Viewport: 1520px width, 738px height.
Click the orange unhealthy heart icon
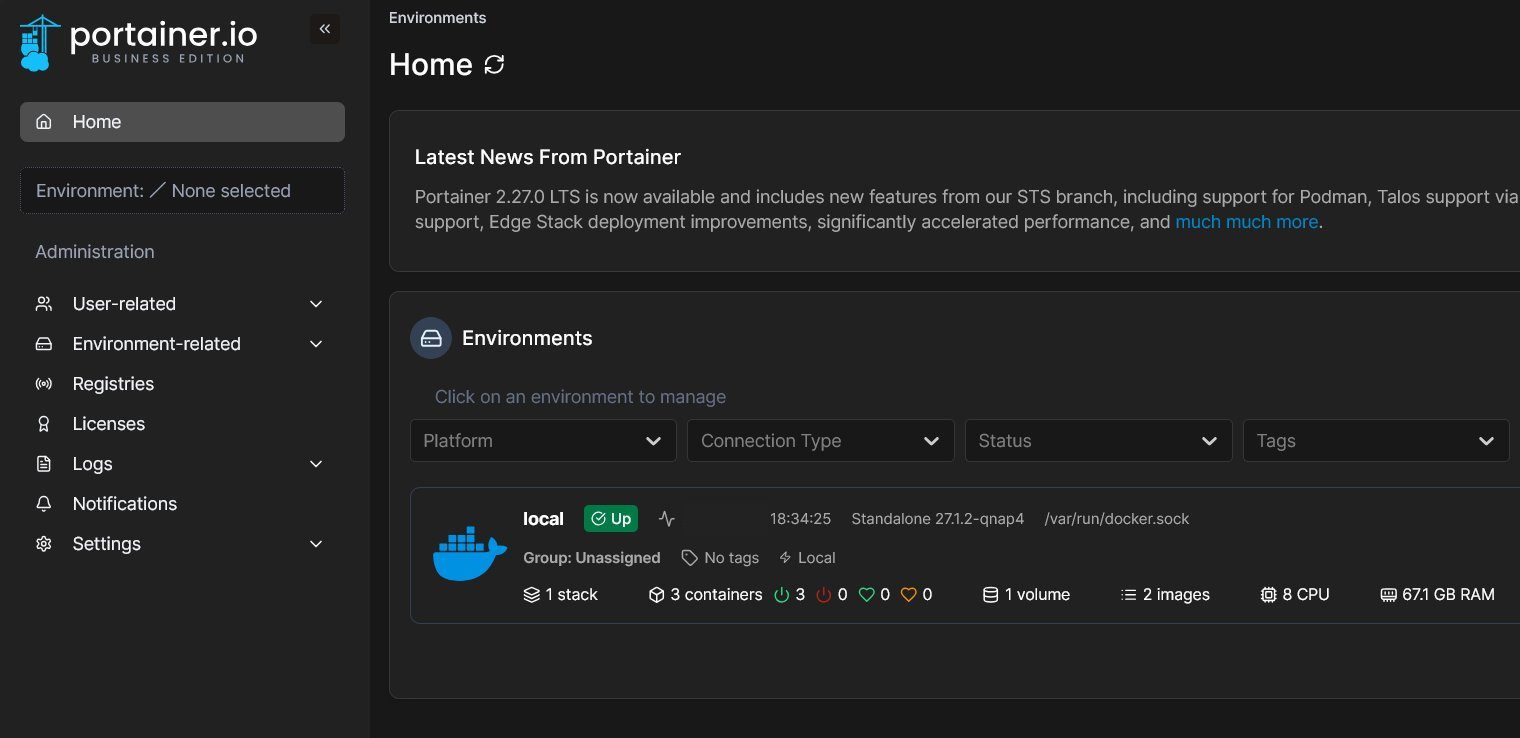(x=909, y=594)
